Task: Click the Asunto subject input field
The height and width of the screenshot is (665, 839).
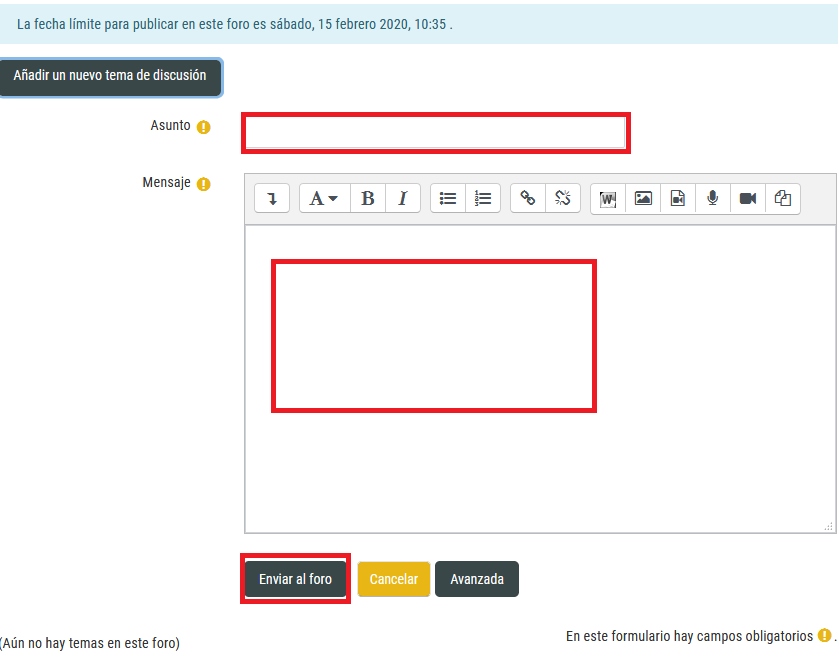Action: [x=435, y=133]
